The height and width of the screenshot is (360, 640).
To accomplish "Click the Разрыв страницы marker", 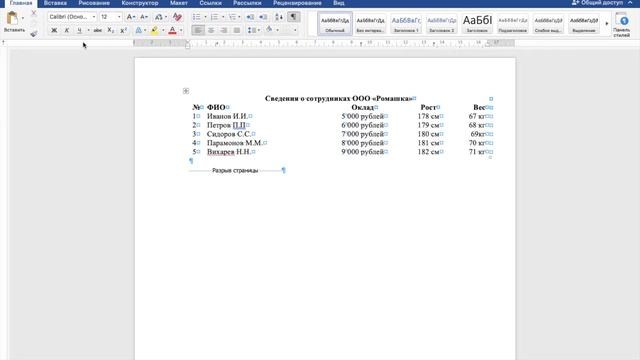I will (x=235, y=171).
